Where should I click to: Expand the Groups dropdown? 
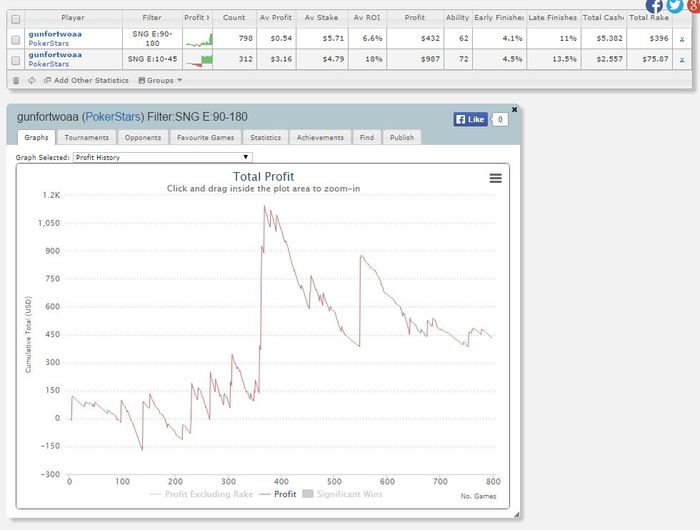coord(160,80)
